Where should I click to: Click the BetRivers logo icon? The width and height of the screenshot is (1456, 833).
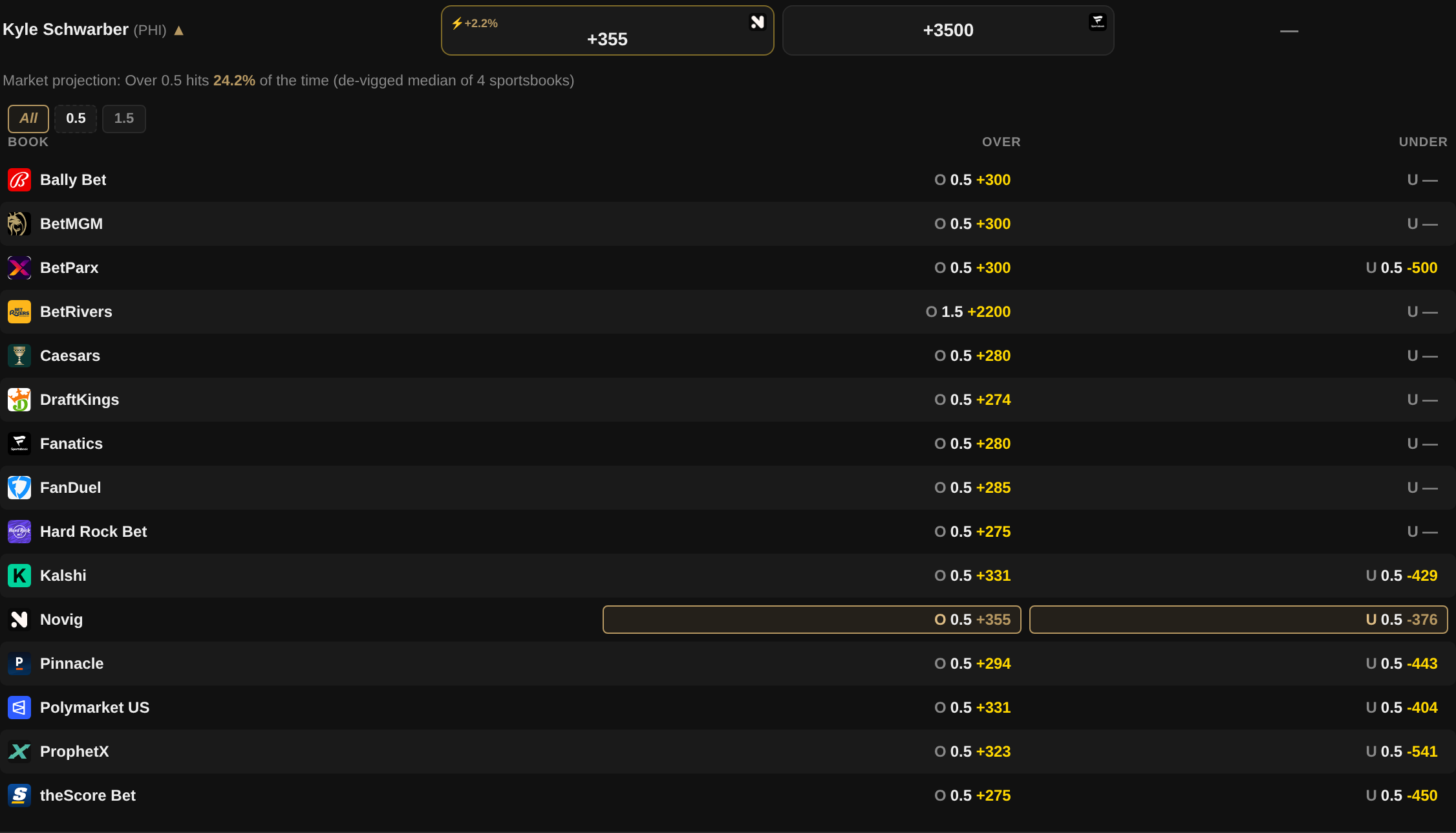19,312
